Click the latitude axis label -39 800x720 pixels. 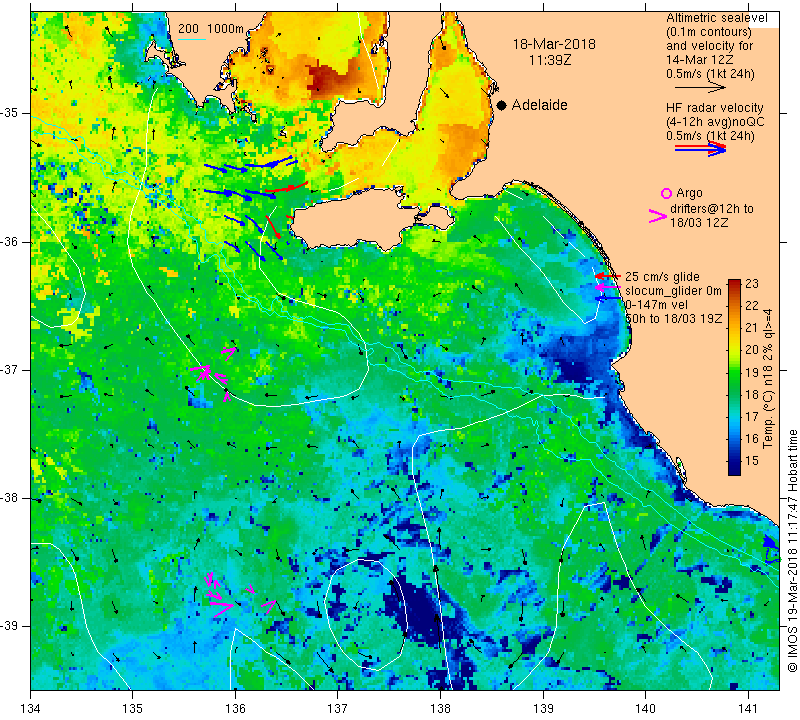[x=10, y=626]
